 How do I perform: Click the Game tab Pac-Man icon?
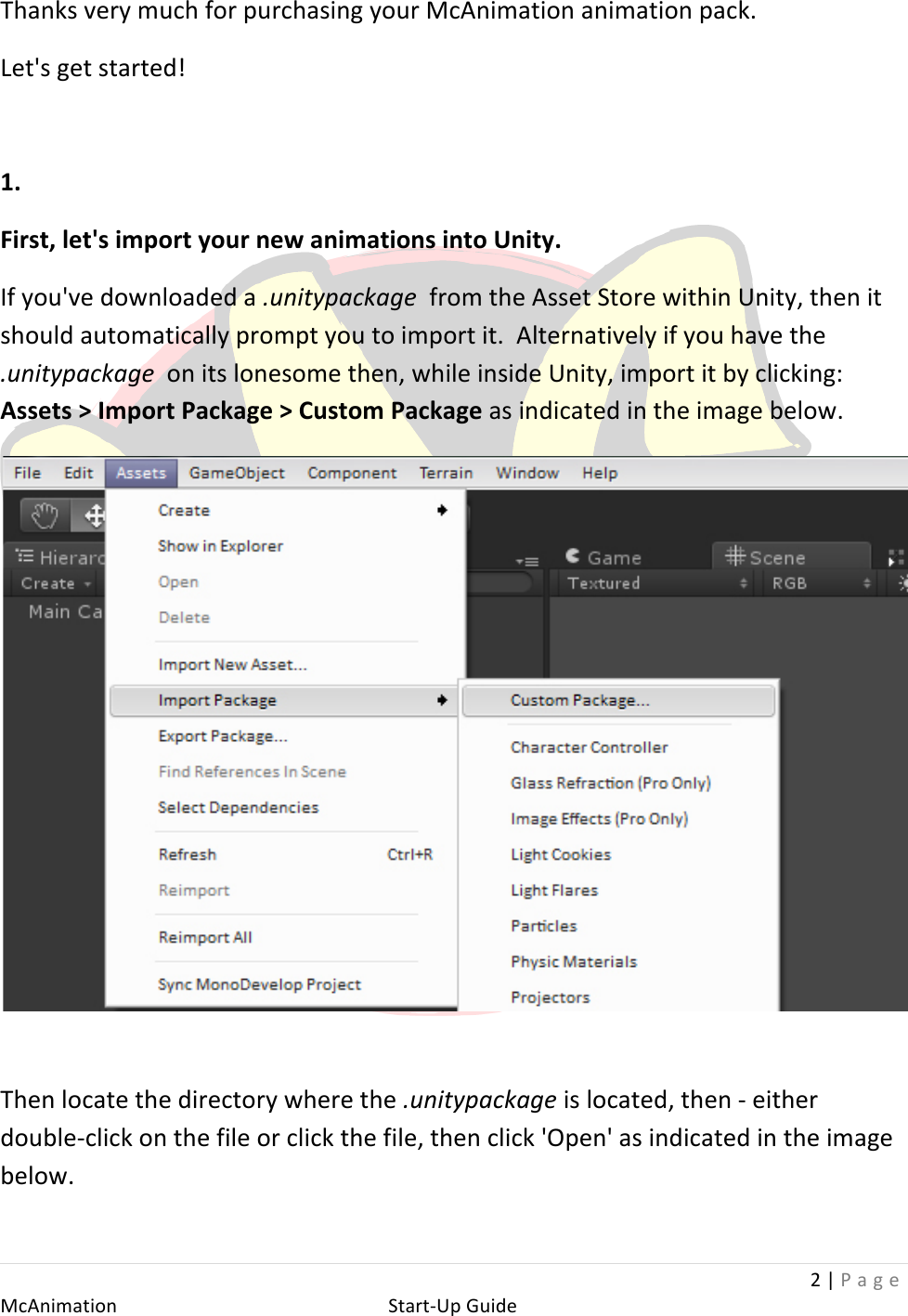click(573, 555)
